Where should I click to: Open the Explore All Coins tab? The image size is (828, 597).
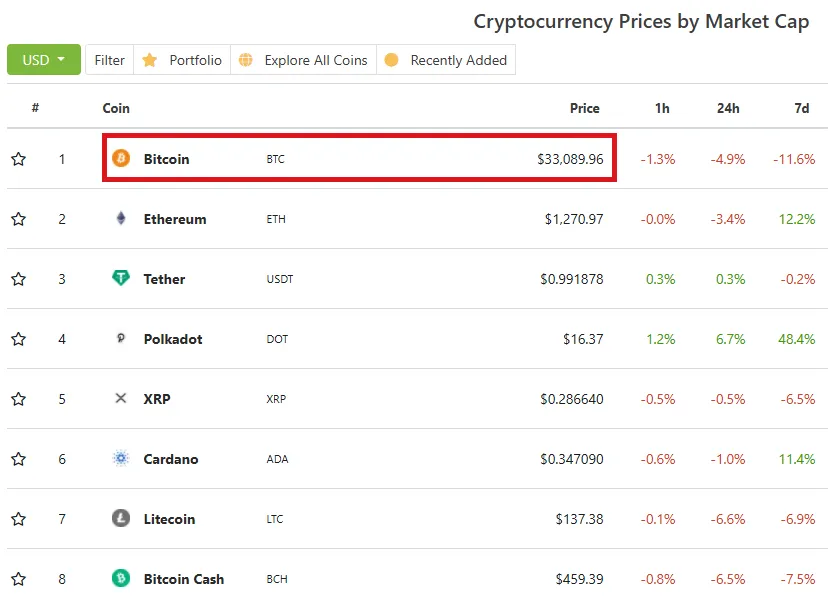click(x=304, y=60)
